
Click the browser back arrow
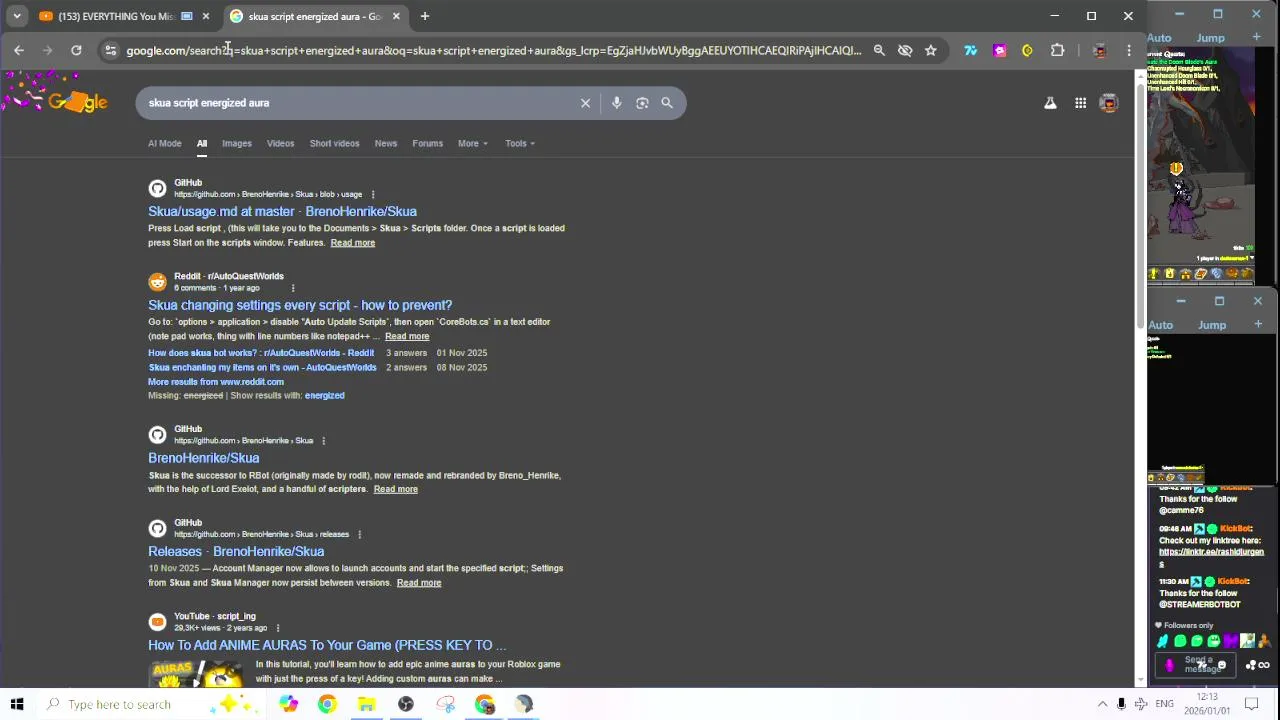(19, 50)
